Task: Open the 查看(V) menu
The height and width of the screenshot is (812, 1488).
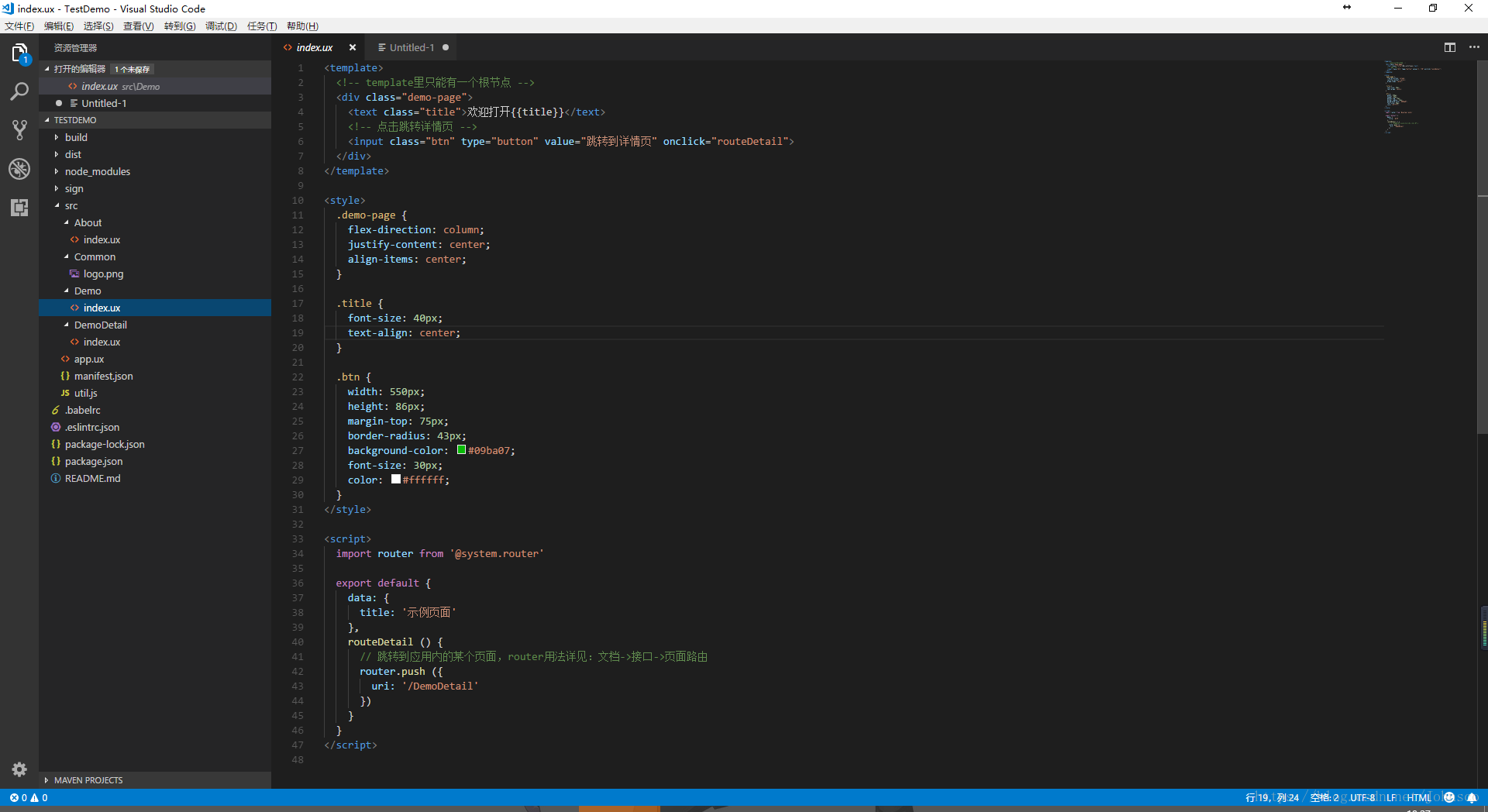Action: pos(139,26)
